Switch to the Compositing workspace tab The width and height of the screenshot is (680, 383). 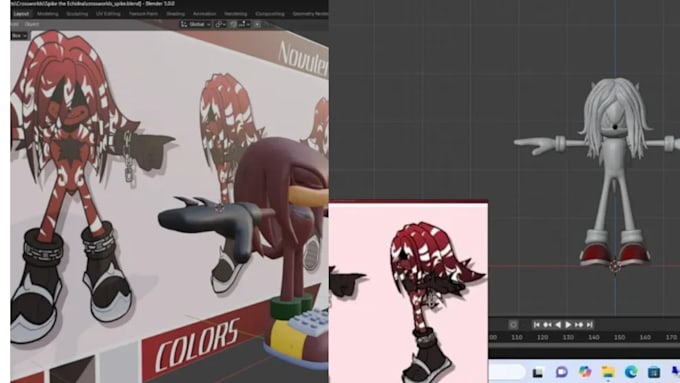270,14
